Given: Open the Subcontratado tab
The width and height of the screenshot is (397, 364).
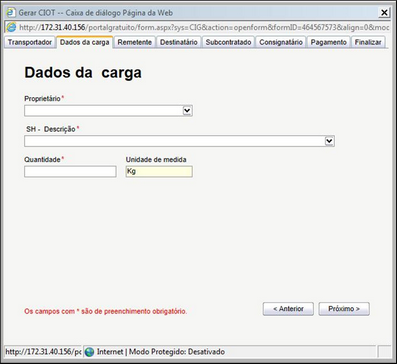Looking at the screenshot, I should (228, 43).
